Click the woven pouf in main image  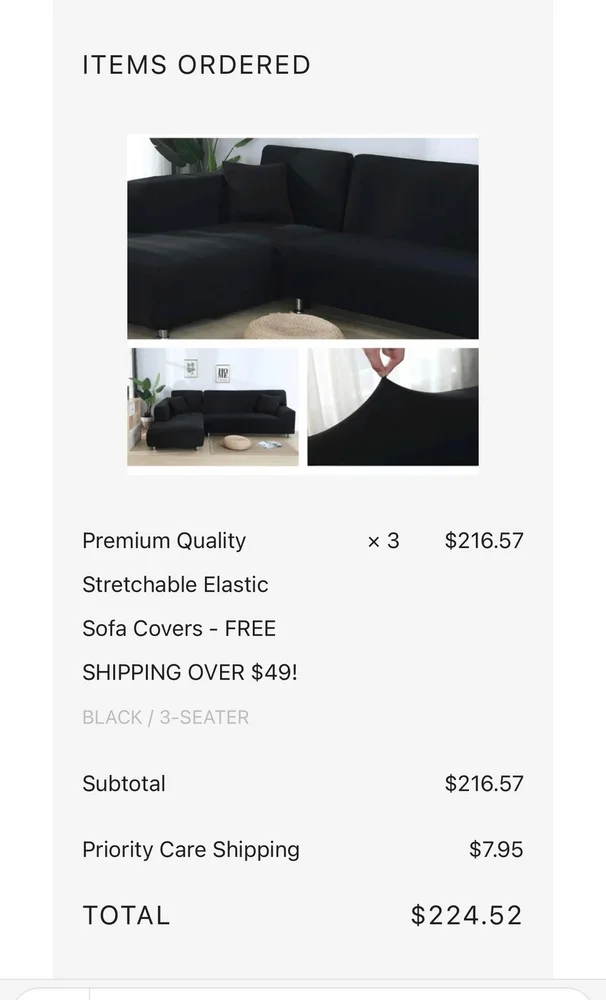(x=292, y=325)
